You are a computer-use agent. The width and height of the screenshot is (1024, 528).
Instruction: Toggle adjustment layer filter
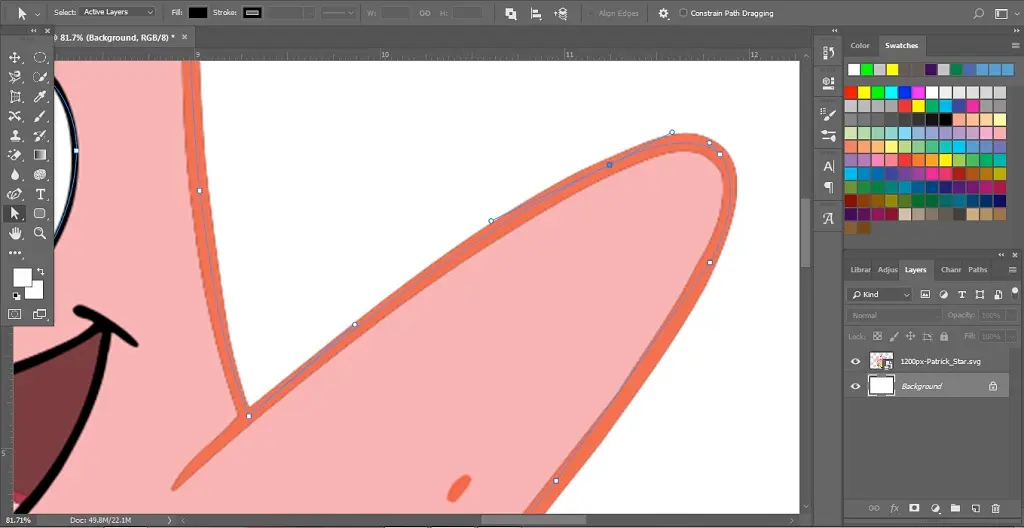point(943,295)
